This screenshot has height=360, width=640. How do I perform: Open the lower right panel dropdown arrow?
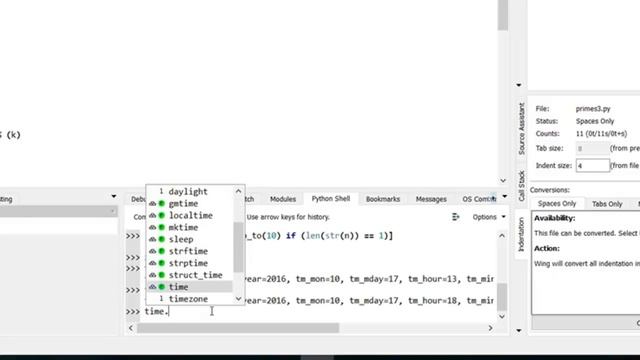click(x=519, y=330)
